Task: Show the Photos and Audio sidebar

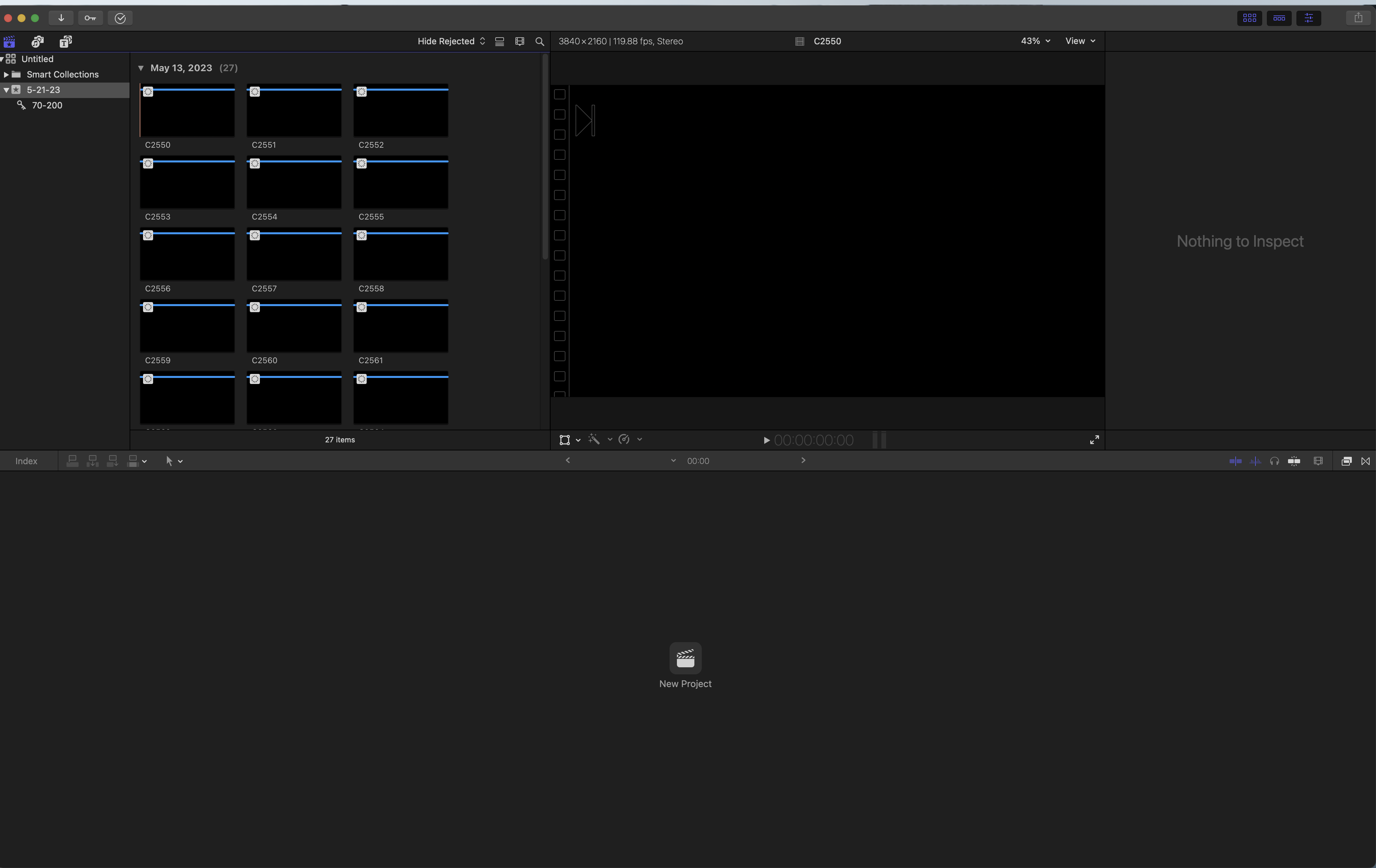Action: click(38, 41)
